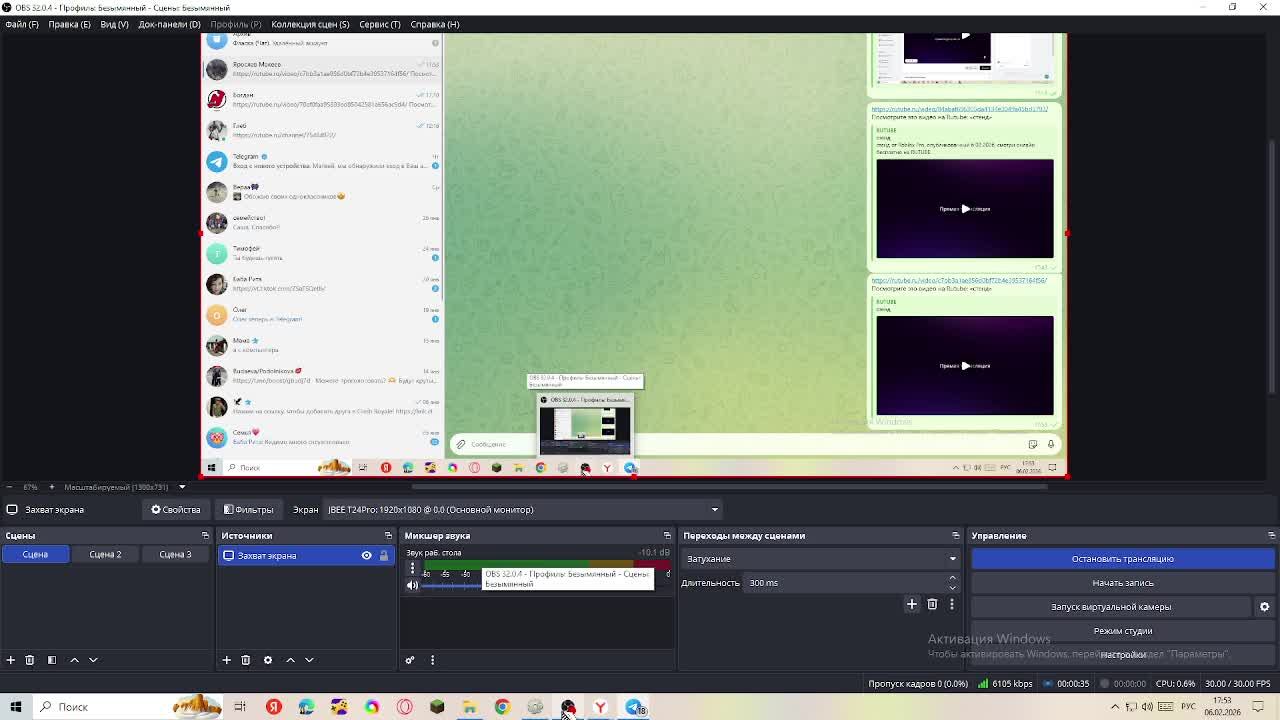
Task: Open the Правка menu
Action: [x=69, y=24]
